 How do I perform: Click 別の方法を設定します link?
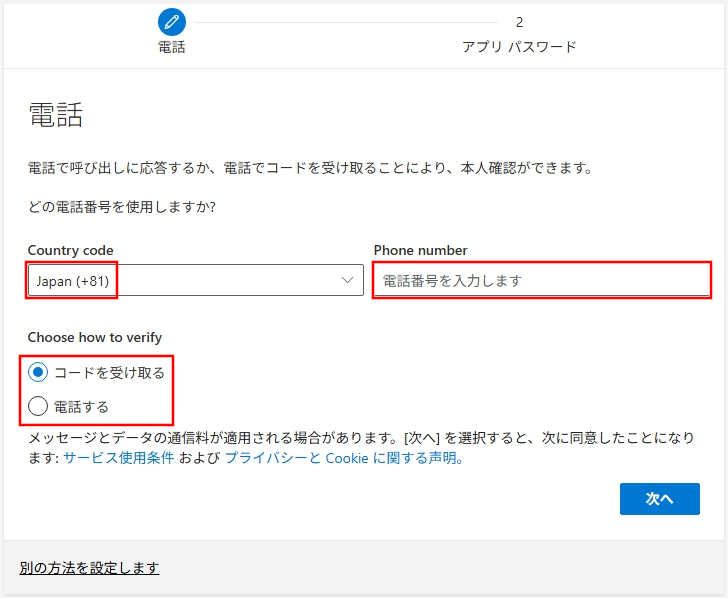tap(89, 568)
